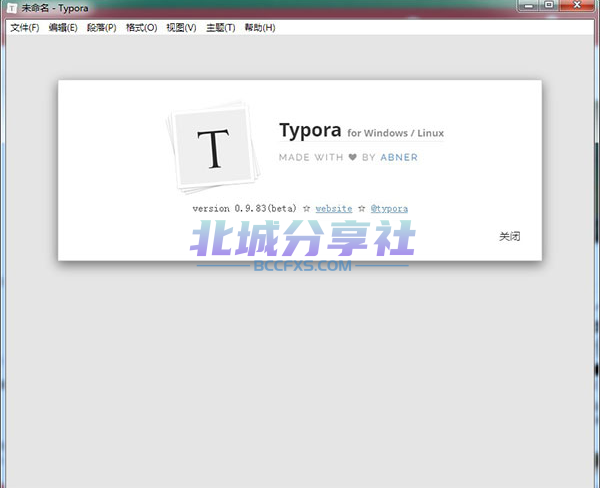Open the 编辑(E) menu
607x488 pixels.
point(63,28)
